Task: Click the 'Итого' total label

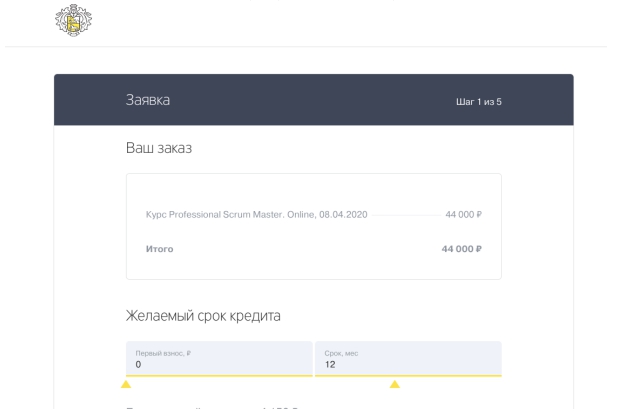Action: [x=160, y=249]
